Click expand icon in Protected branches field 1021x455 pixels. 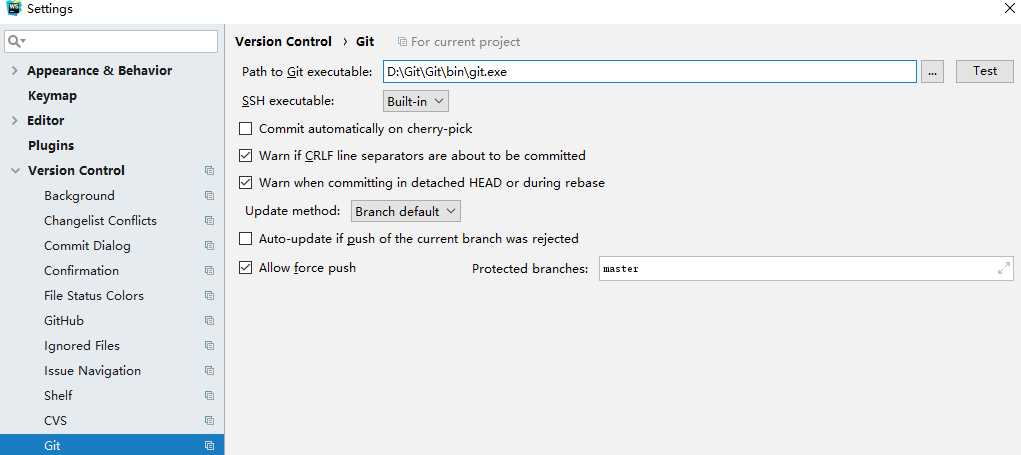click(x=1003, y=269)
